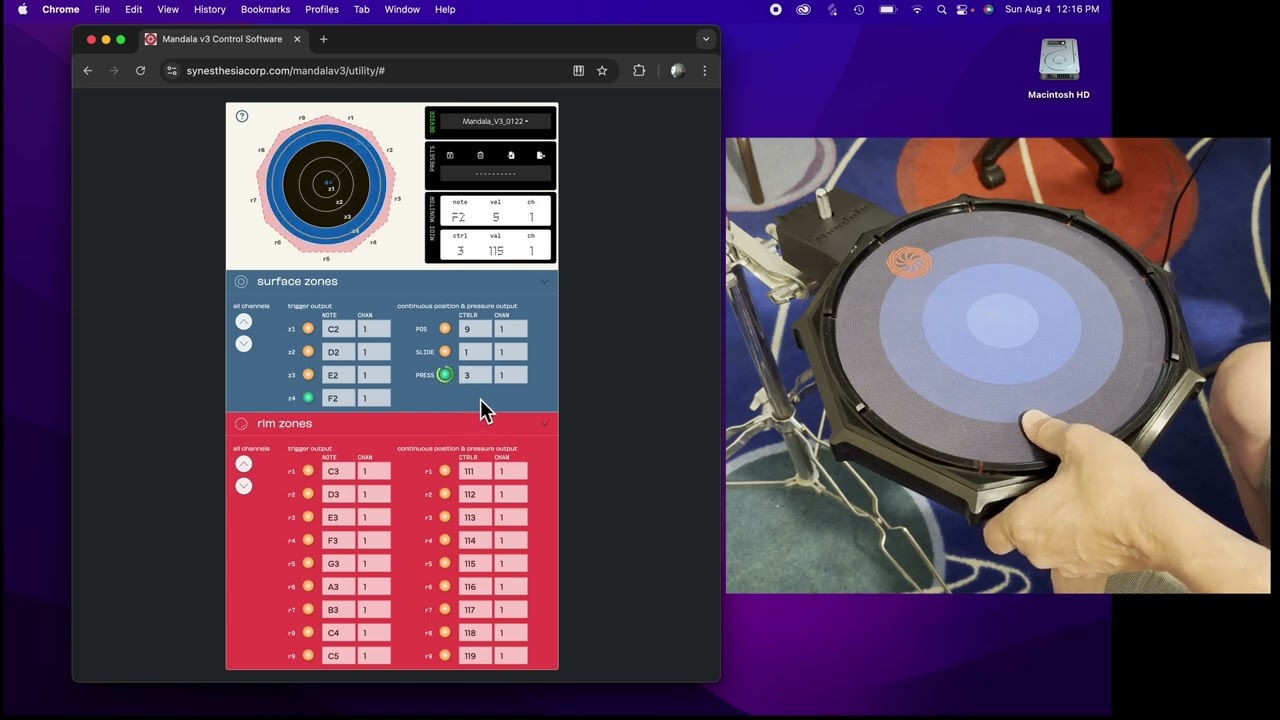Open a new Chrome tab
The width and height of the screenshot is (1280, 720).
(323, 39)
